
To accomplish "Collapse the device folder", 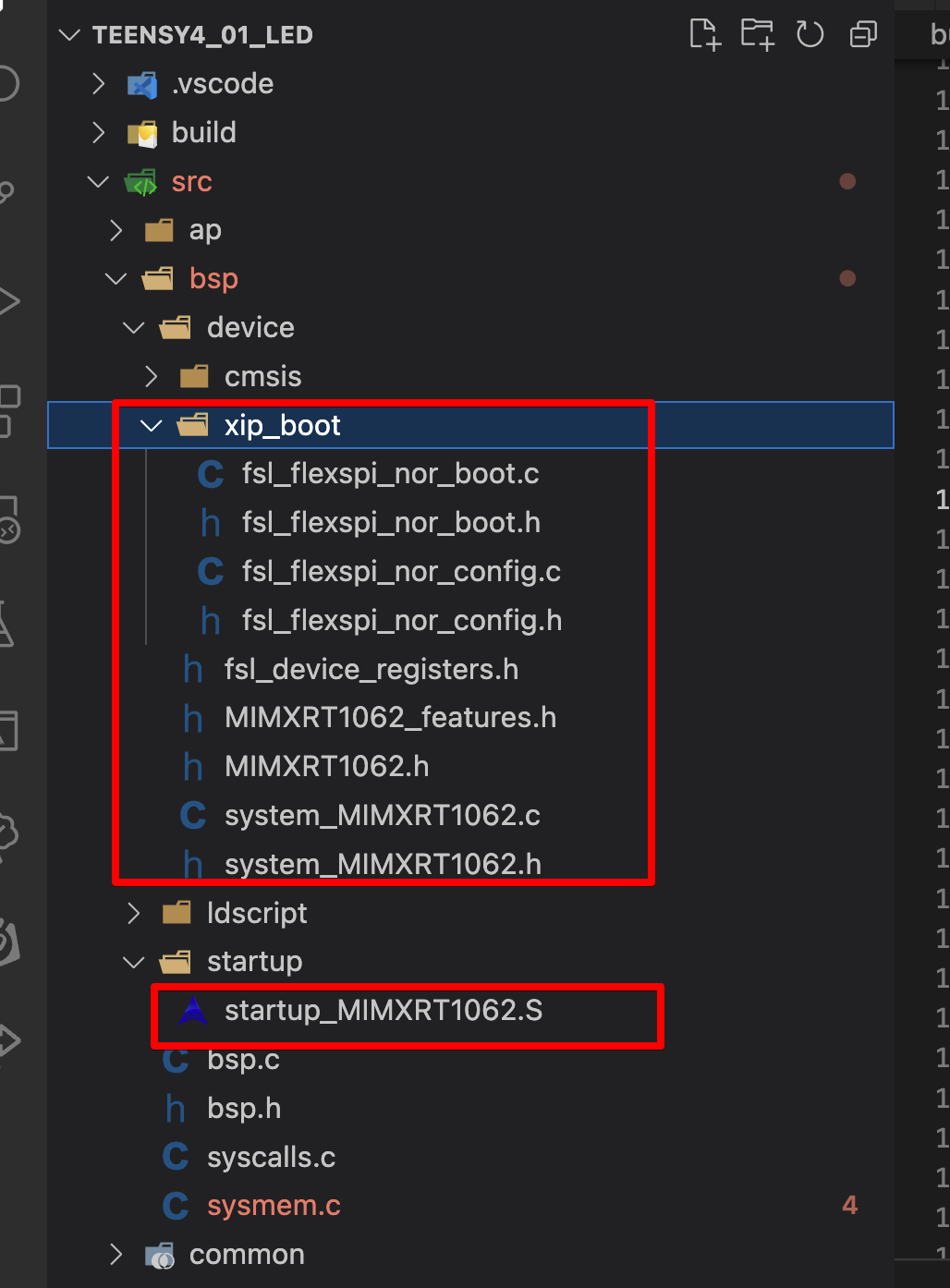I will (x=132, y=327).
